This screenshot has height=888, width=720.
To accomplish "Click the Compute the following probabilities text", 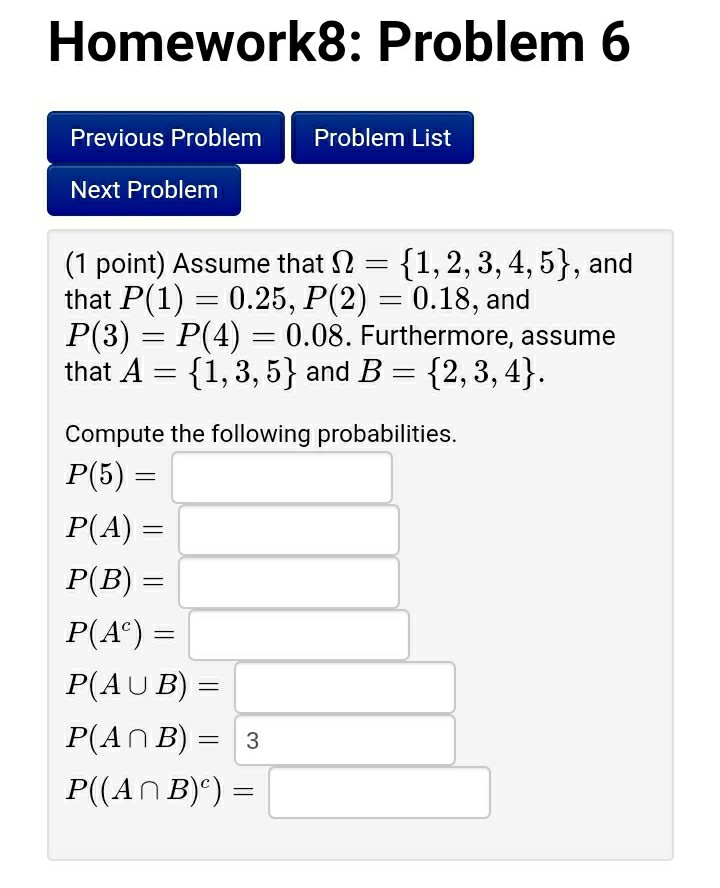I will tap(260, 434).
